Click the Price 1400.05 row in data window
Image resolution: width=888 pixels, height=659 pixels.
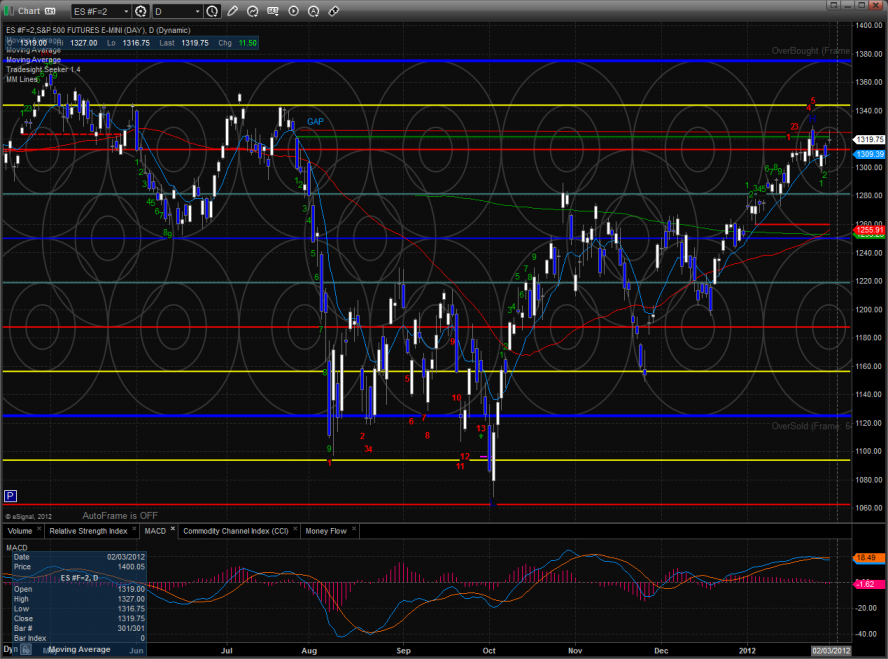pyautogui.click(x=79, y=567)
